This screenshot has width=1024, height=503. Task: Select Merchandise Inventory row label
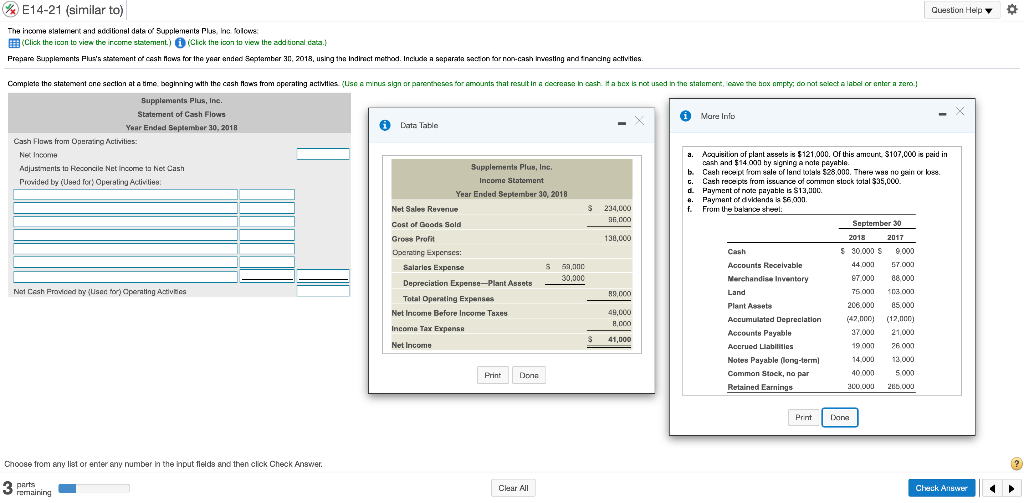pos(767,279)
